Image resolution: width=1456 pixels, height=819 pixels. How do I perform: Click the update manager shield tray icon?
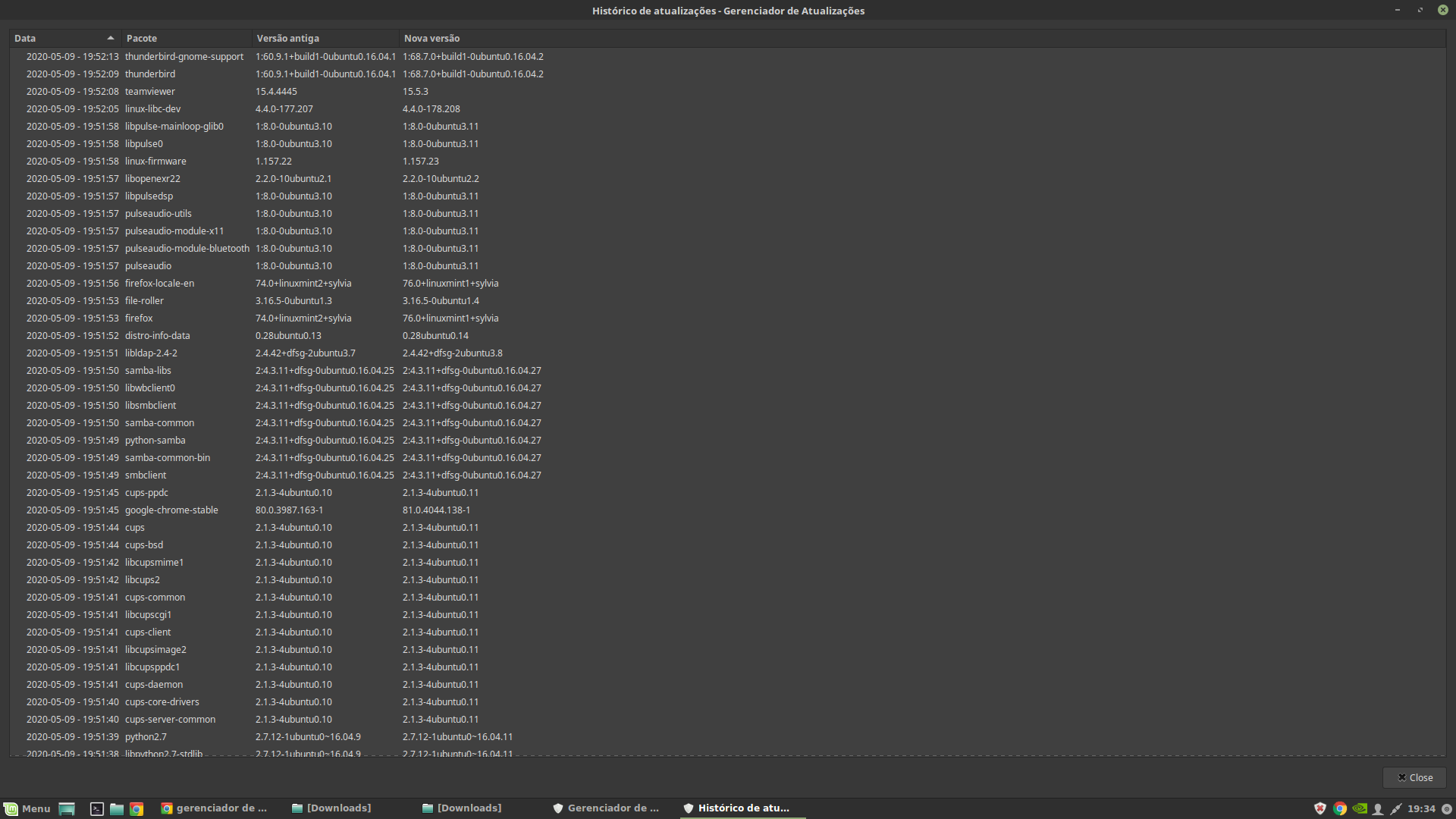(x=1320, y=808)
